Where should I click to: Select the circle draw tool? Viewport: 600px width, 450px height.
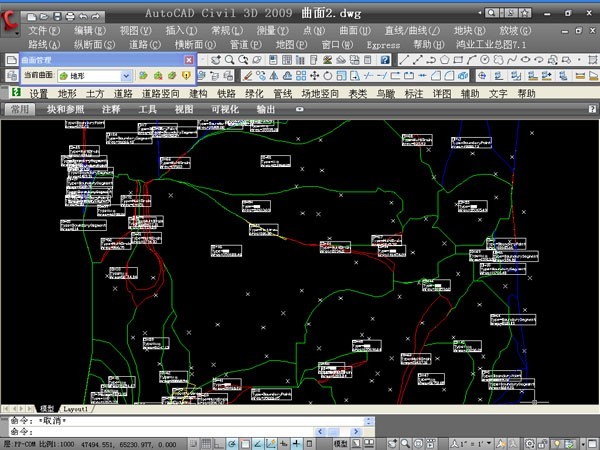(485, 60)
